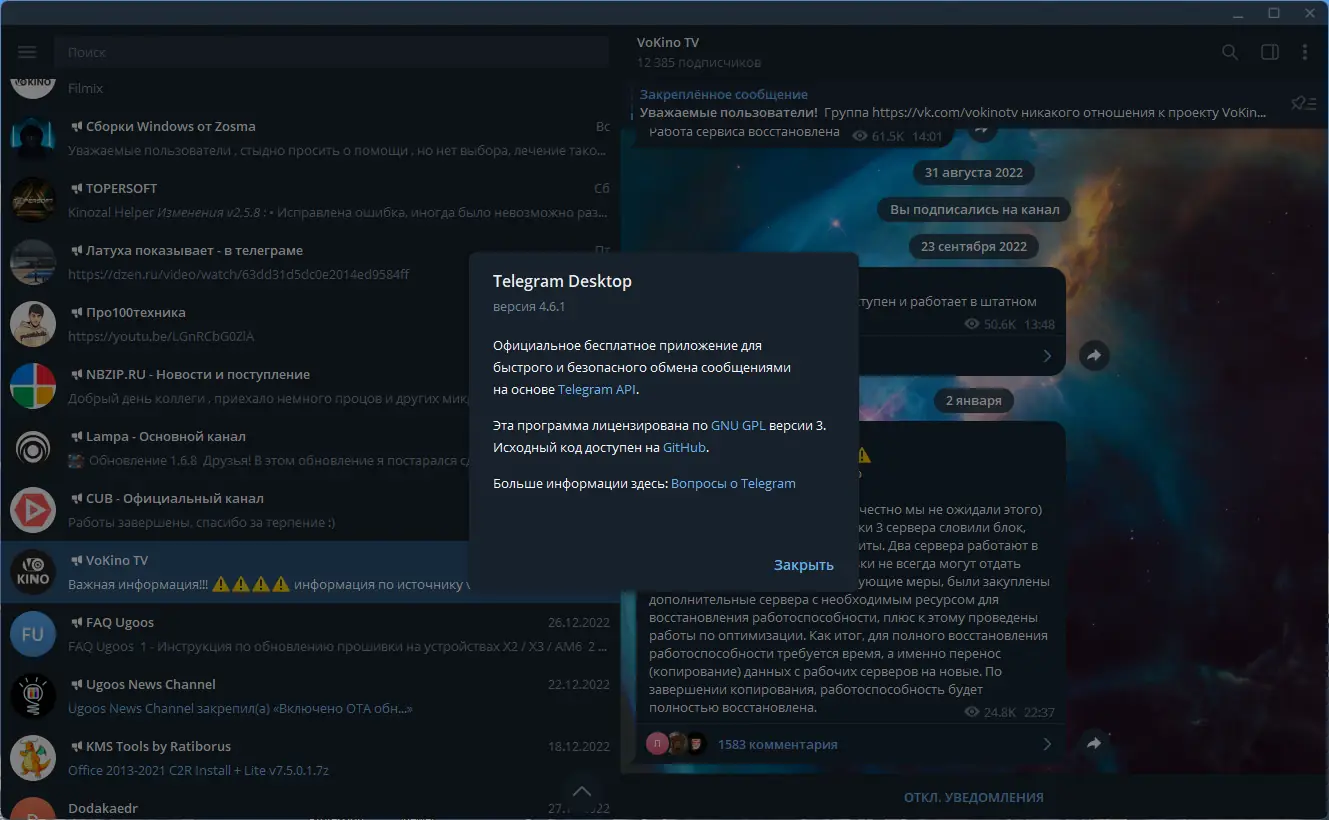Open KMS Tools by Ratiborus chat

[x=310, y=759]
